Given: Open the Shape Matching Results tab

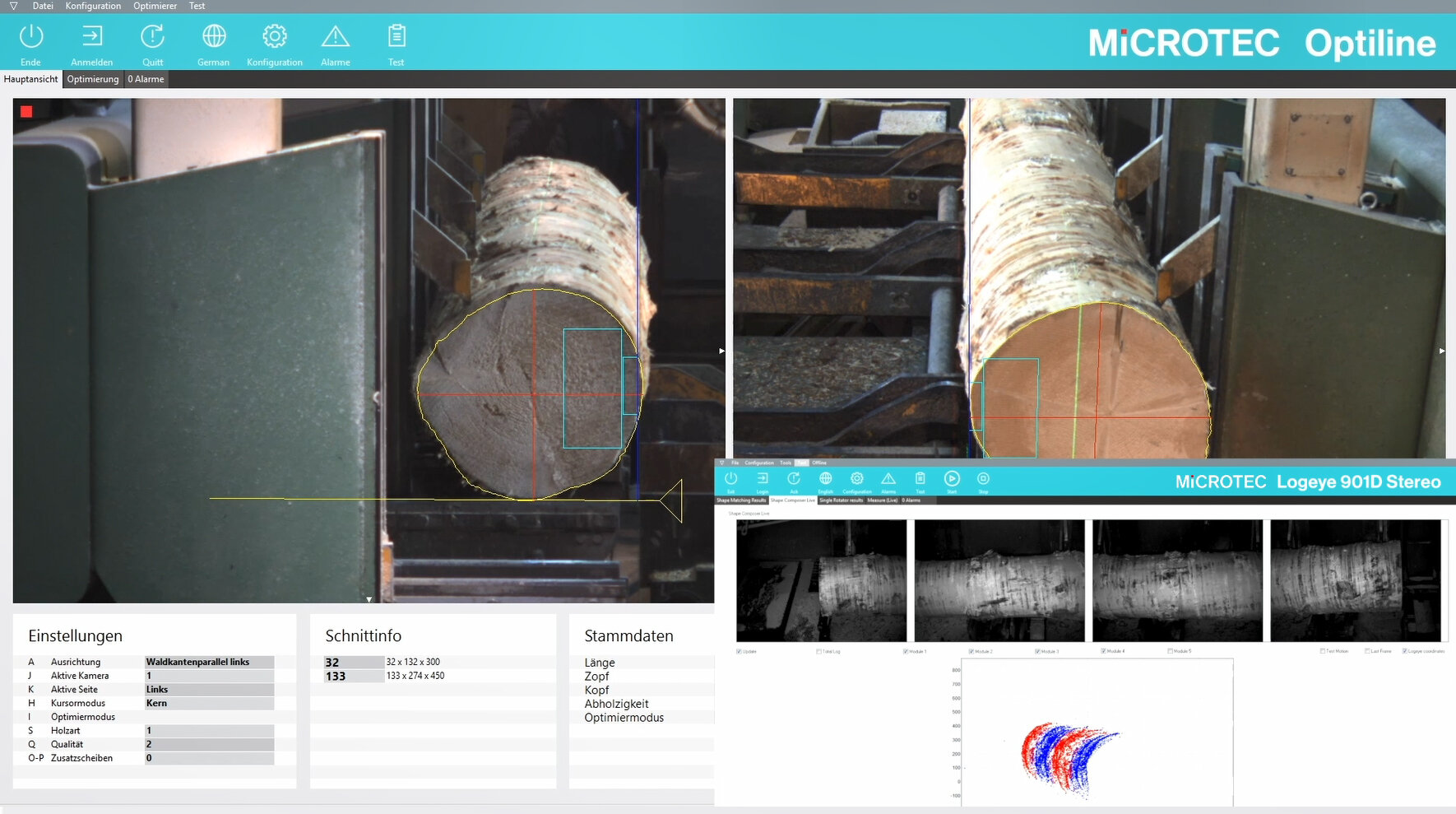Looking at the screenshot, I should [x=743, y=500].
